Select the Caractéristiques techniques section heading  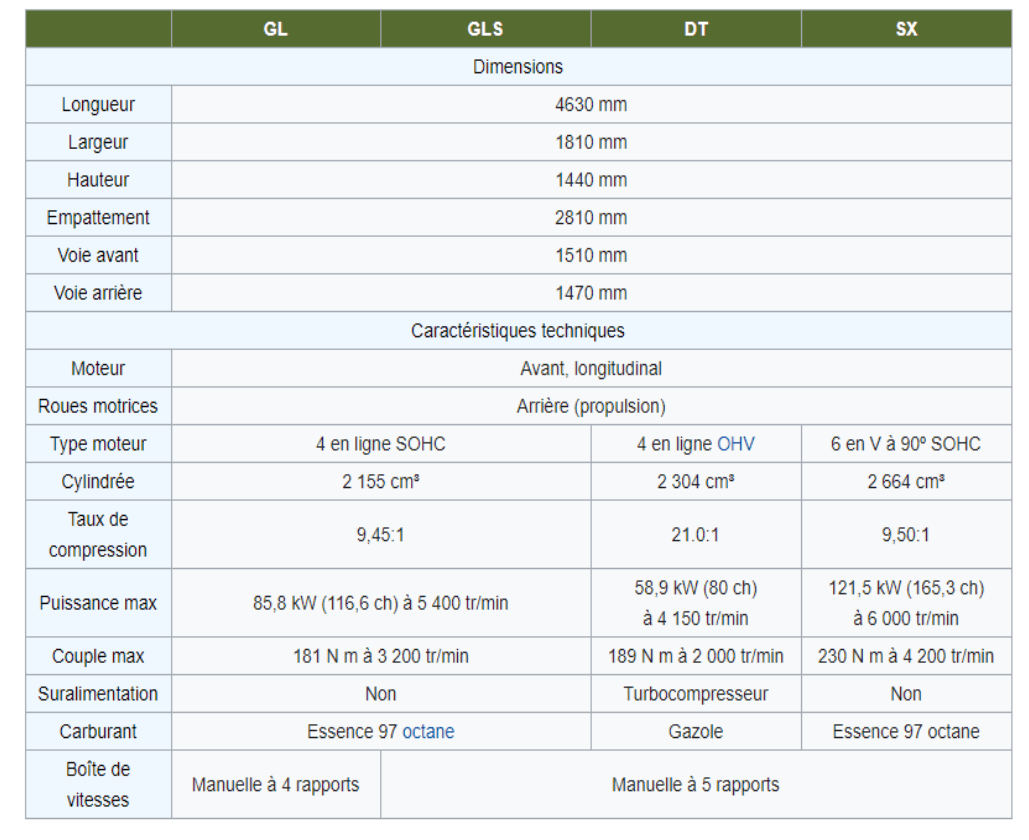pyautogui.click(x=518, y=331)
